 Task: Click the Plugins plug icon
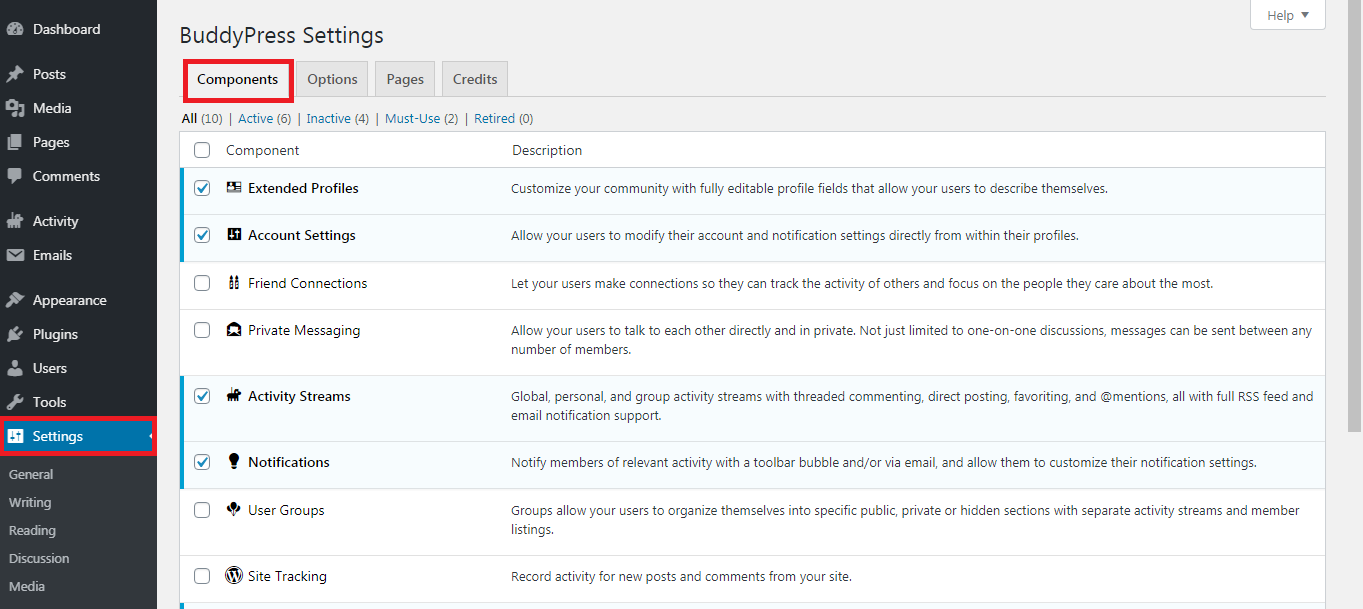tap(15, 334)
